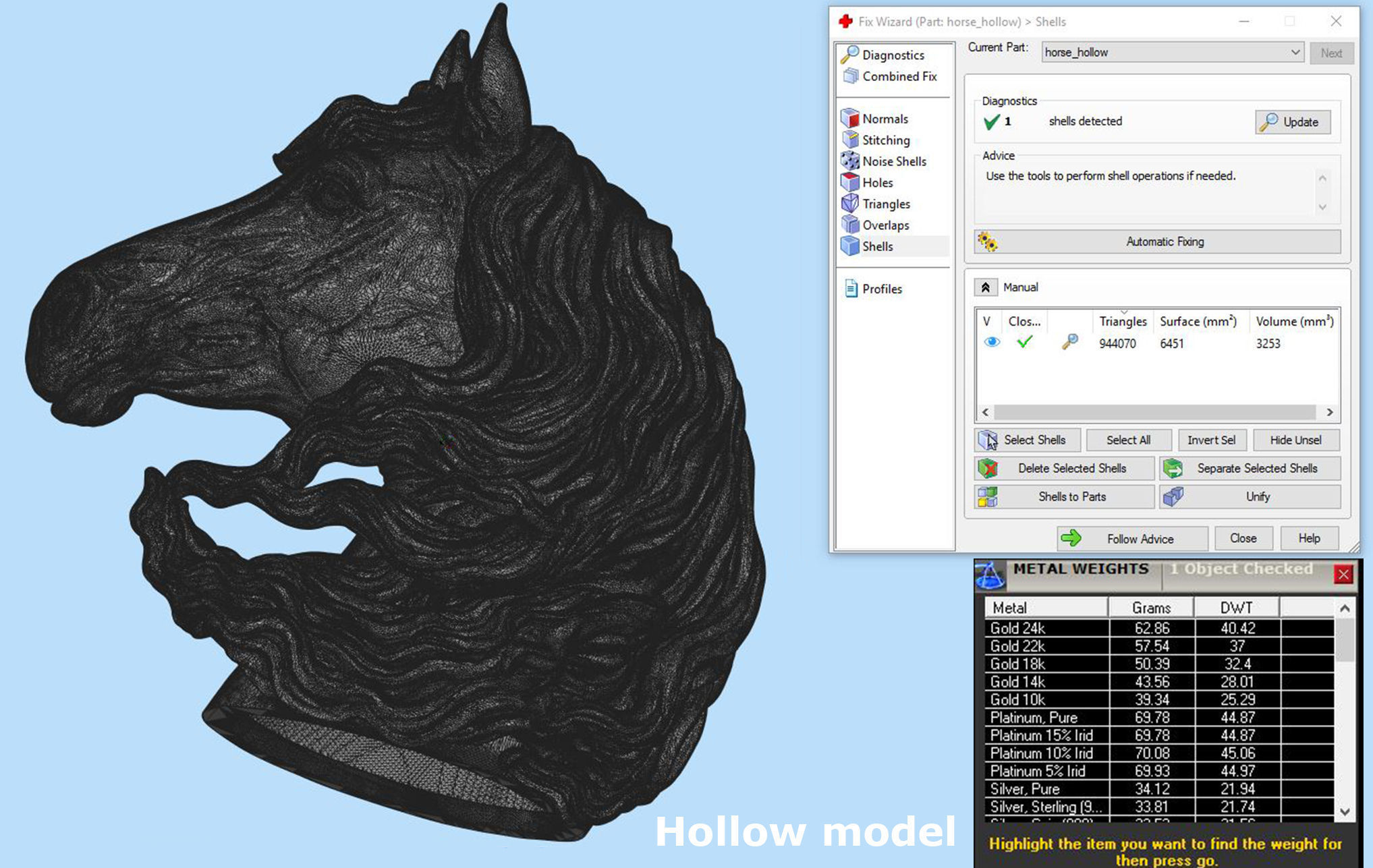Open the Triangles fix step

click(885, 204)
